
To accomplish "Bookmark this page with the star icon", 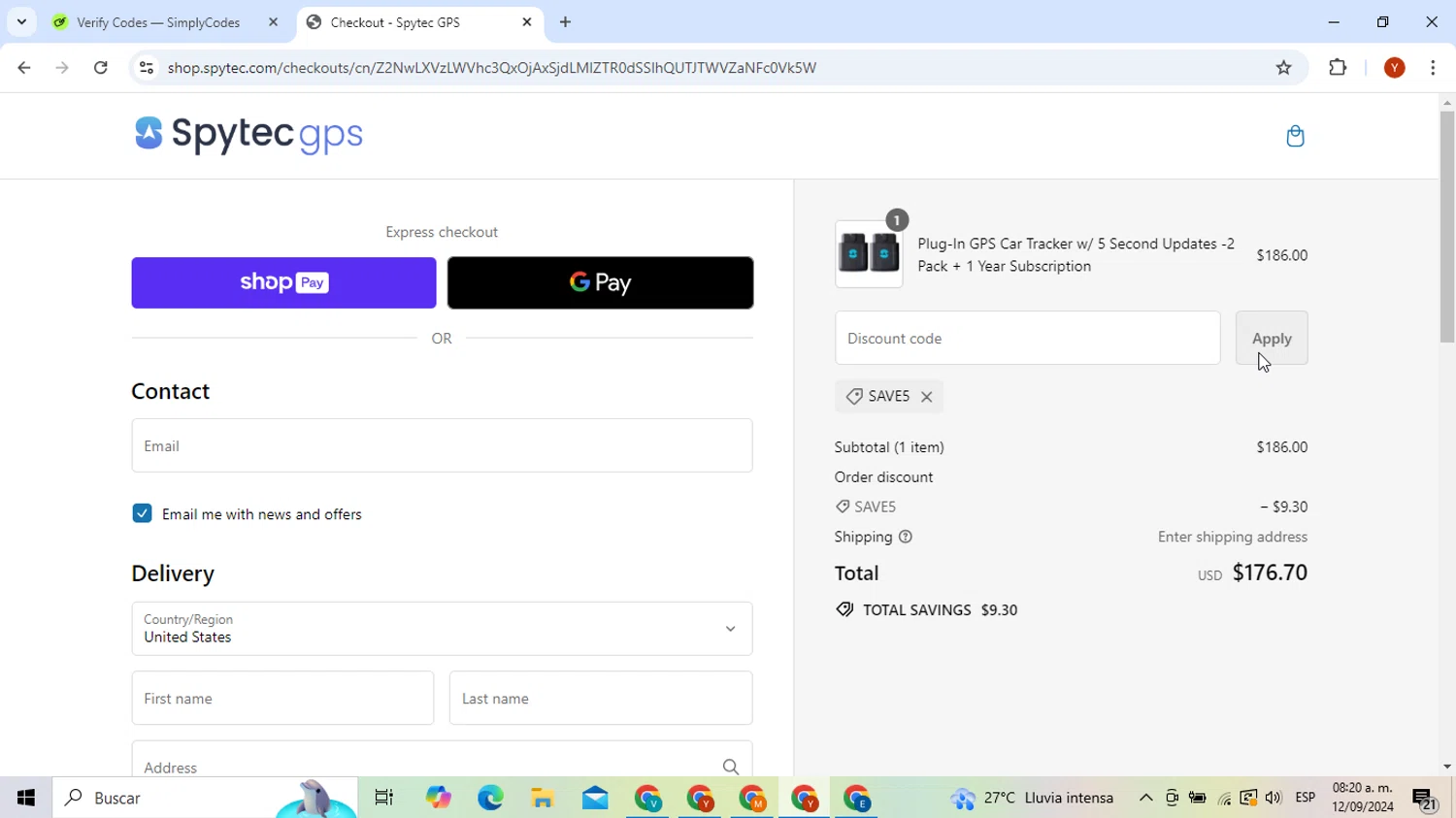I will click(x=1284, y=68).
